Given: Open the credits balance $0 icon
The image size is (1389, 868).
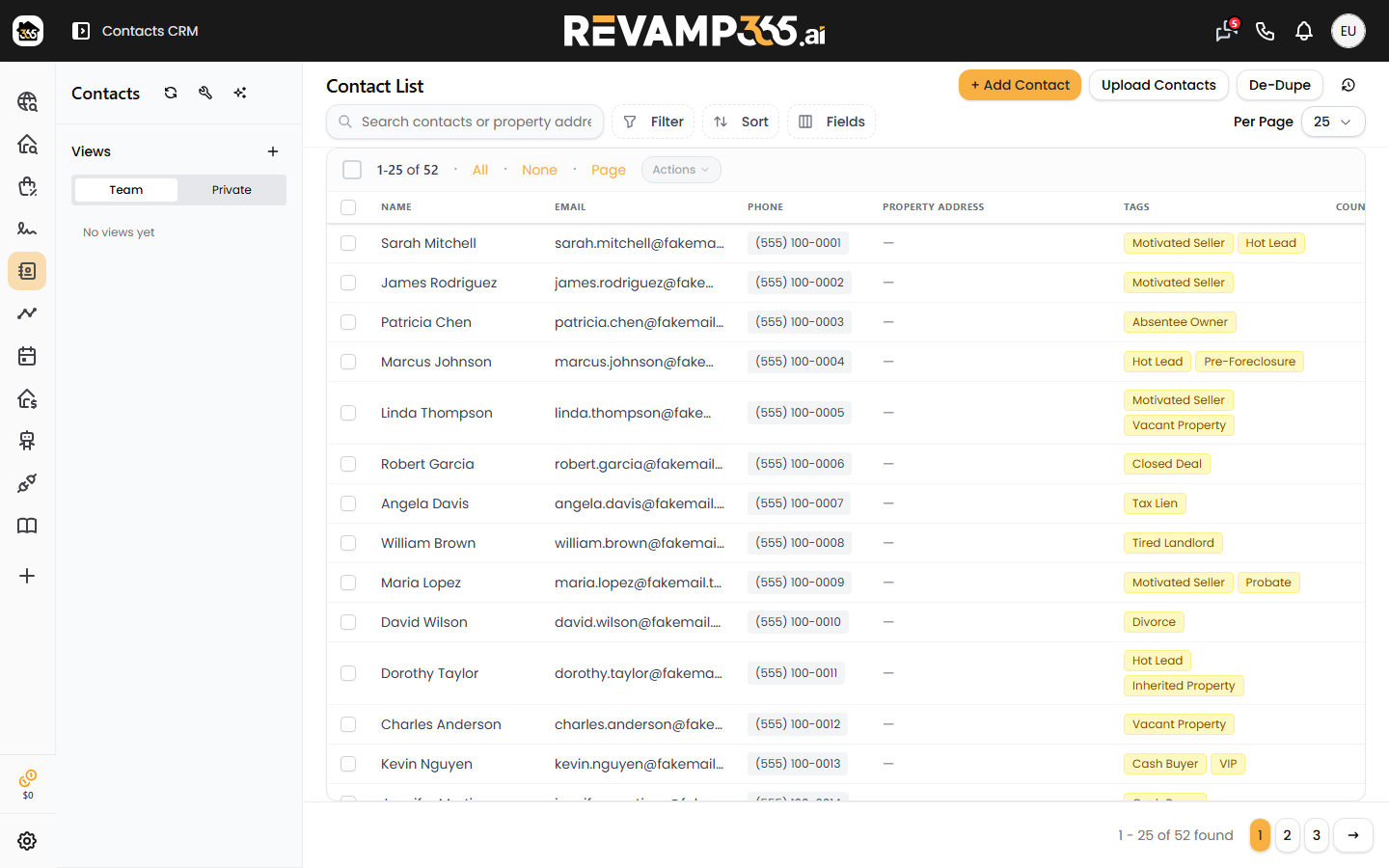Looking at the screenshot, I should coord(28,784).
